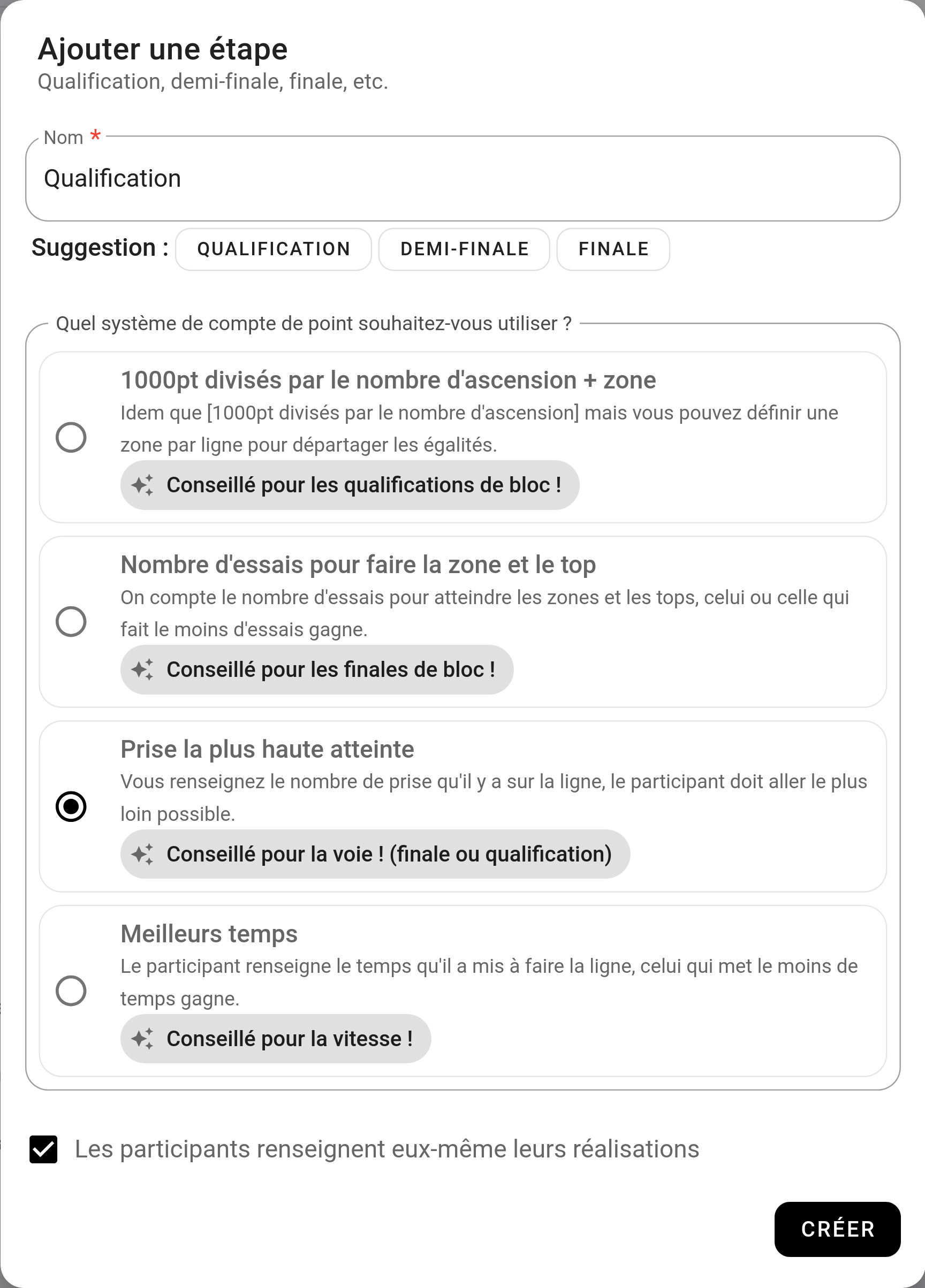This screenshot has width=925, height=1288.
Task: Click 'Les participants renseignent eux-même' label
Action: (x=387, y=1149)
